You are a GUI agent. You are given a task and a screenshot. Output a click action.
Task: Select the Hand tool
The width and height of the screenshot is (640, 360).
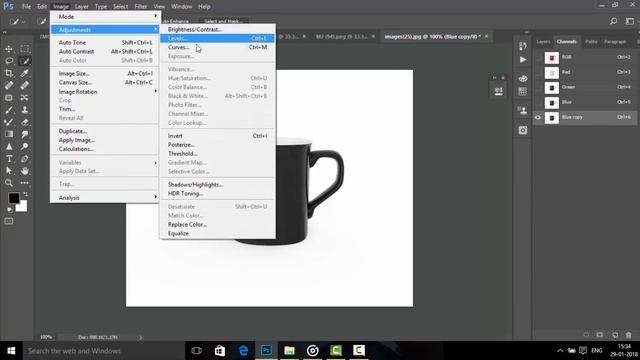pos(24,171)
